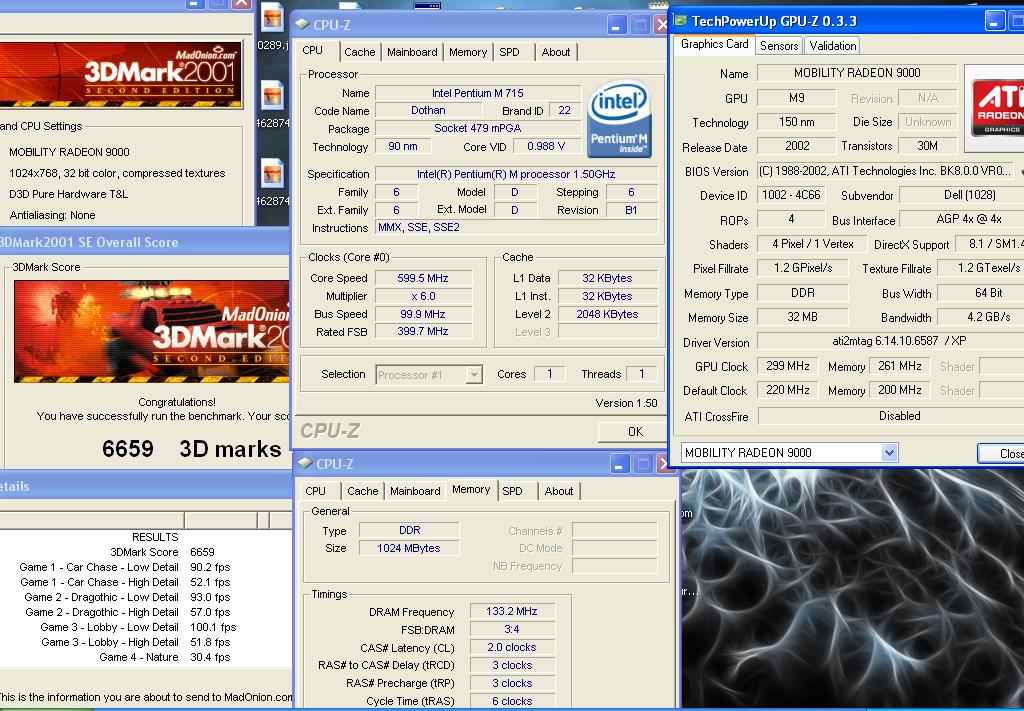The image size is (1024, 711).
Task: Select the lower desktop image file icon
Action: coord(272,174)
